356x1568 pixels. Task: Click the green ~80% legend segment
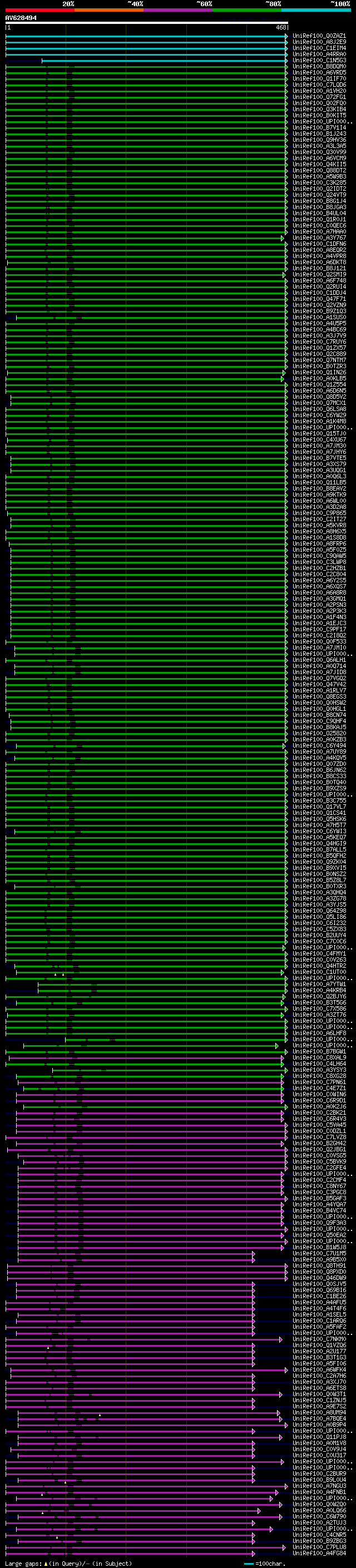click(247, 10)
